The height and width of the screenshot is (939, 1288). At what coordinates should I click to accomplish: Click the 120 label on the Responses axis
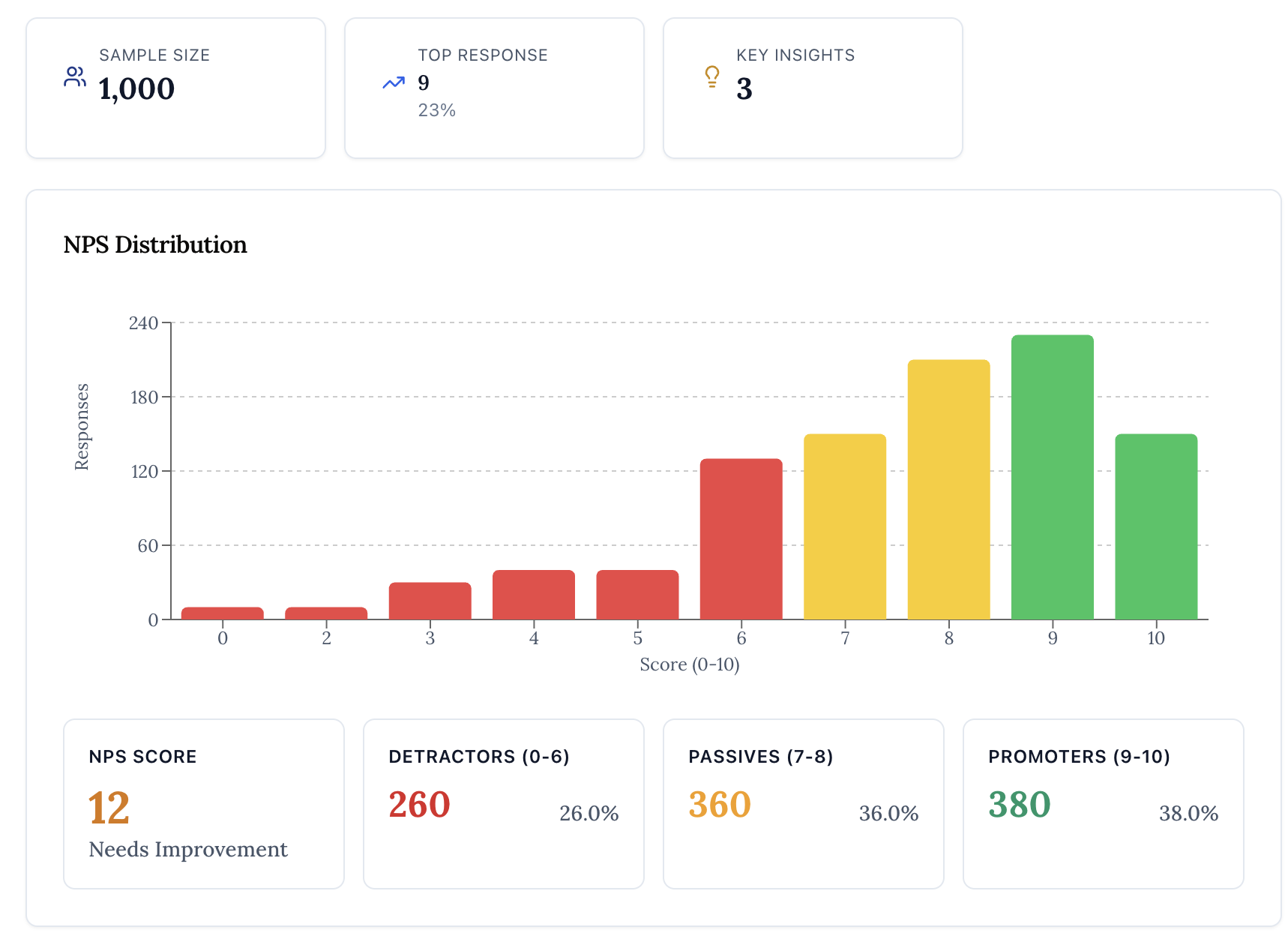coord(144,472)
